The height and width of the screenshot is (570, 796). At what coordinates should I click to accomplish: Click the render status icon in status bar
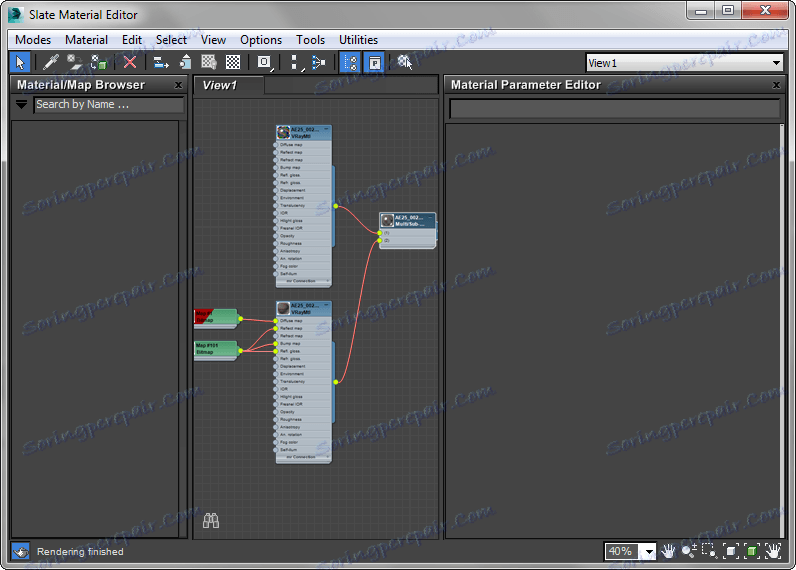point(21,552)
